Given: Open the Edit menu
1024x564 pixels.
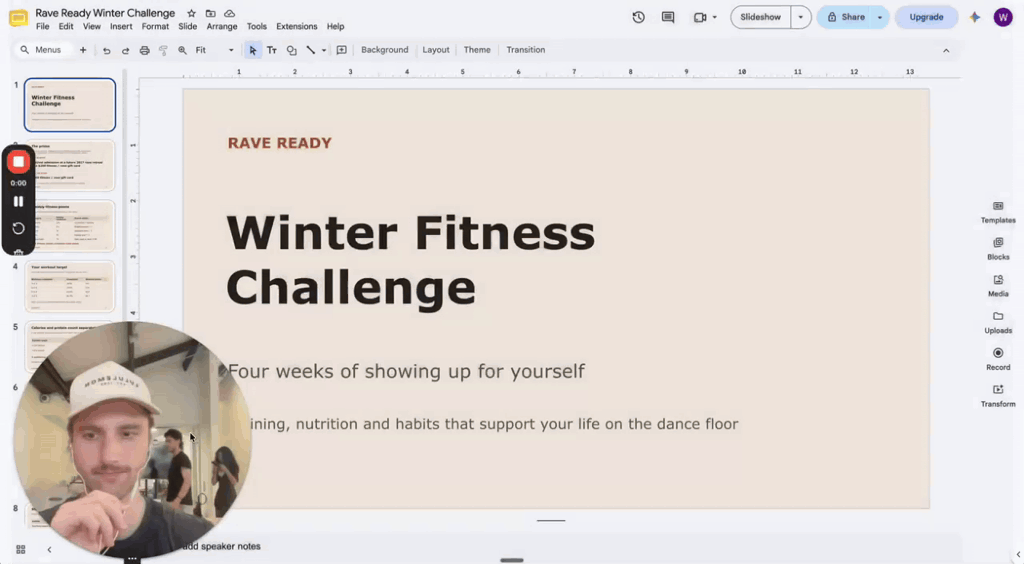Looking at the screenshot, I should pos(66,27).
